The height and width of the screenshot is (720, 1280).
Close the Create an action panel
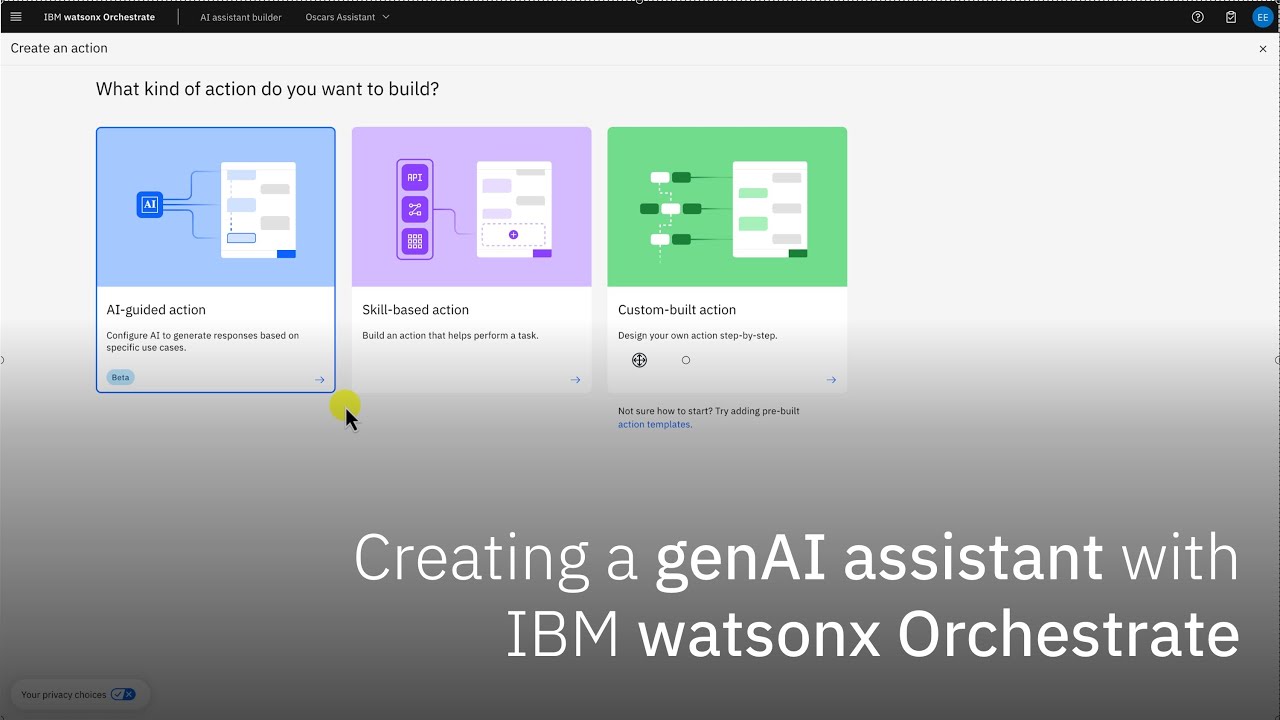(1263, 48)
